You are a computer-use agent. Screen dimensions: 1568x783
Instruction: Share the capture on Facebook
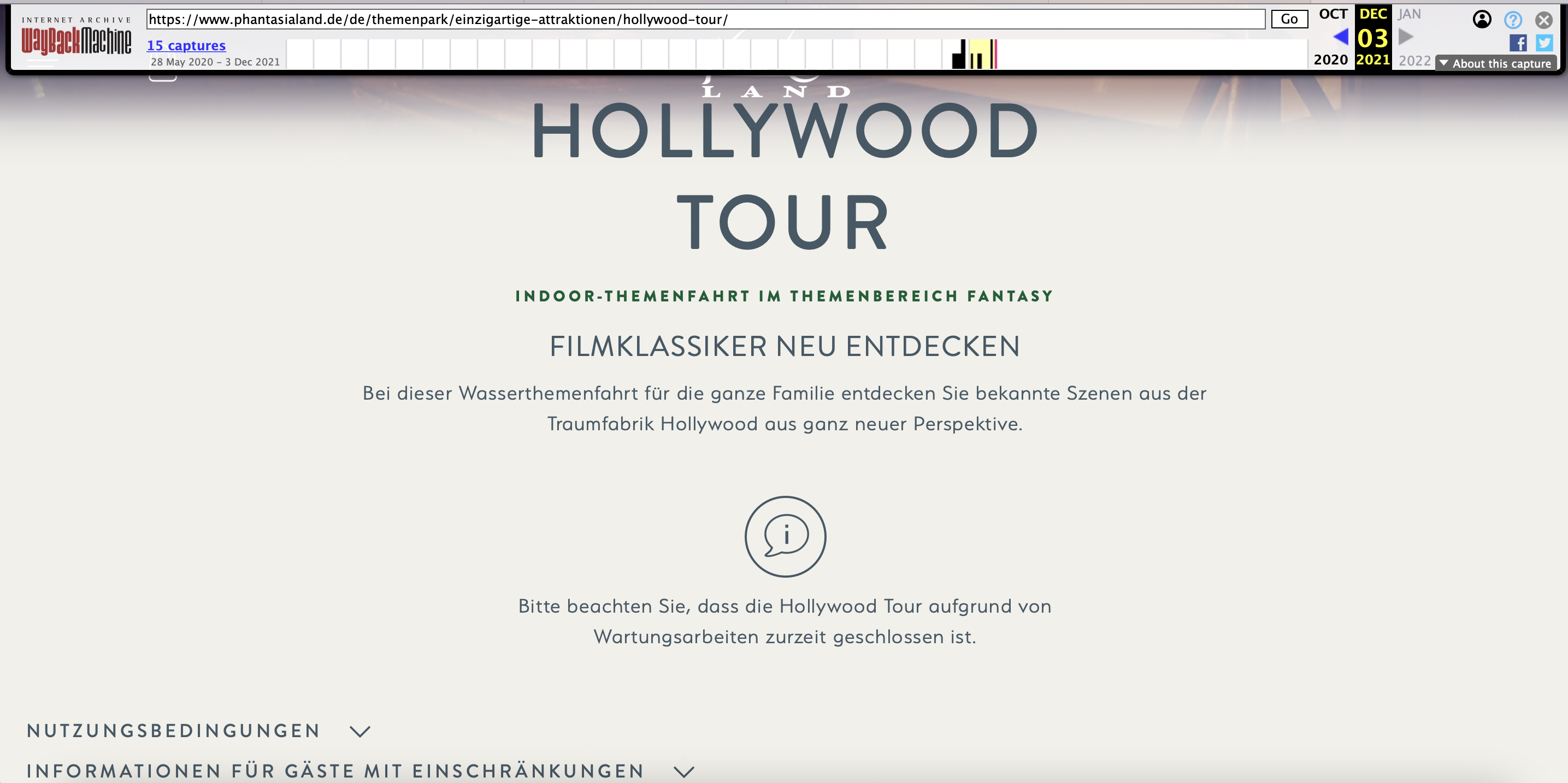coord(1518,43)
